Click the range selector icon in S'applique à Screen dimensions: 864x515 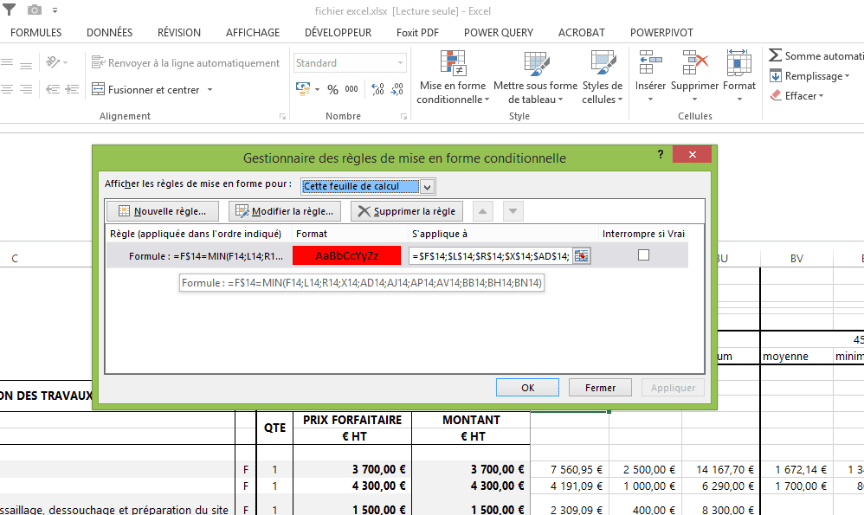[x=582, y=256]
